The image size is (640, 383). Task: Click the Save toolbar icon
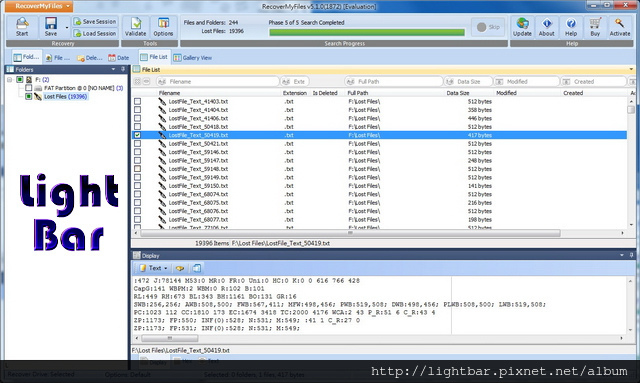point(51,27)
